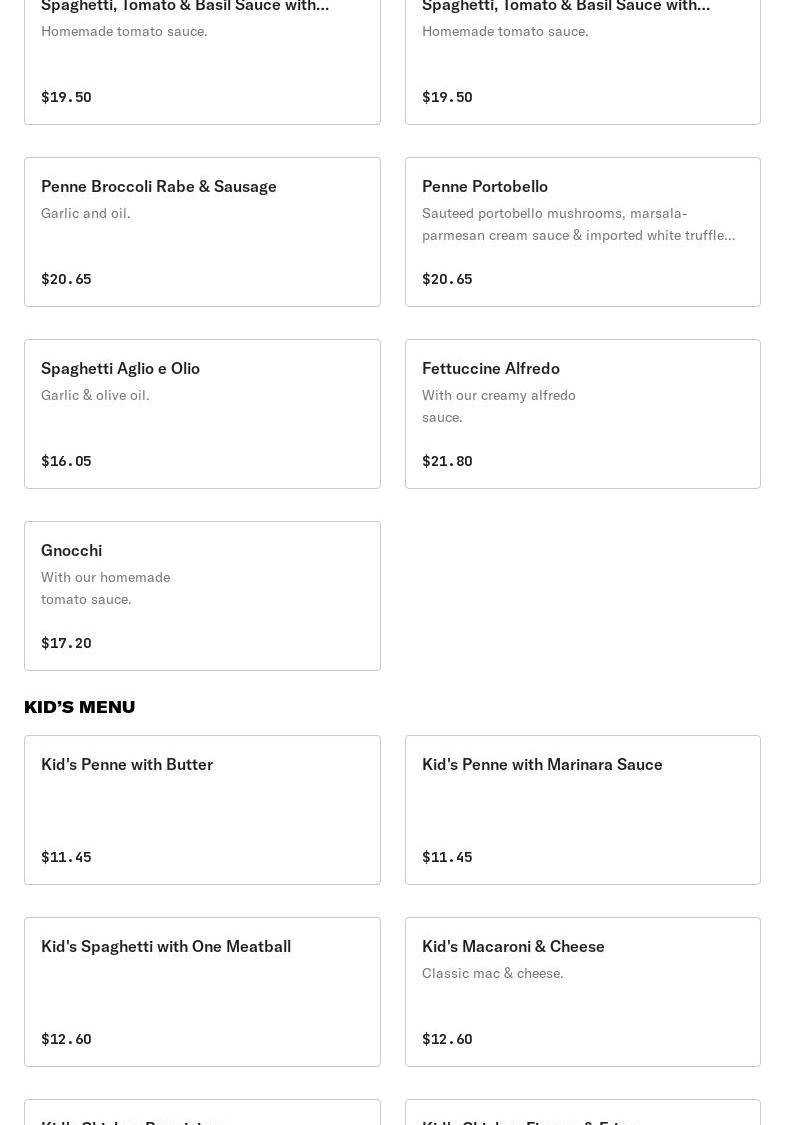Click the $21.80 Fettuccine Alfredo price
The width and height of the screenshot is (785, 1125).
[x=447, y=461]
